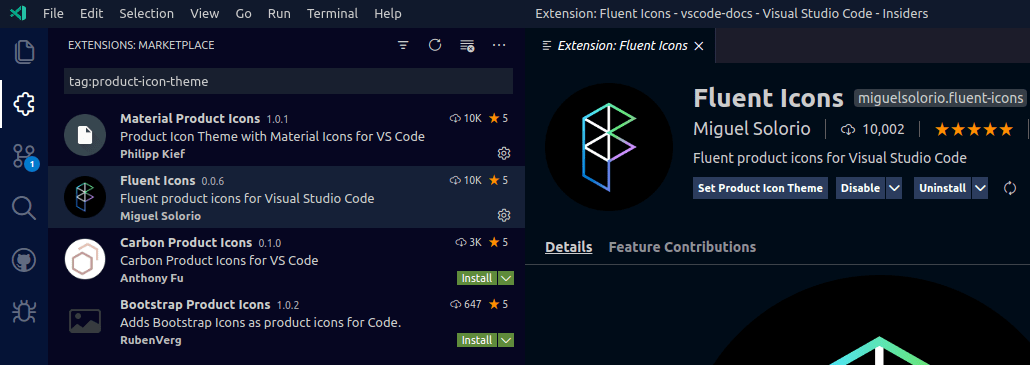Open Install dropdown for Carbon Product Icons

click(x=506, y=278)
